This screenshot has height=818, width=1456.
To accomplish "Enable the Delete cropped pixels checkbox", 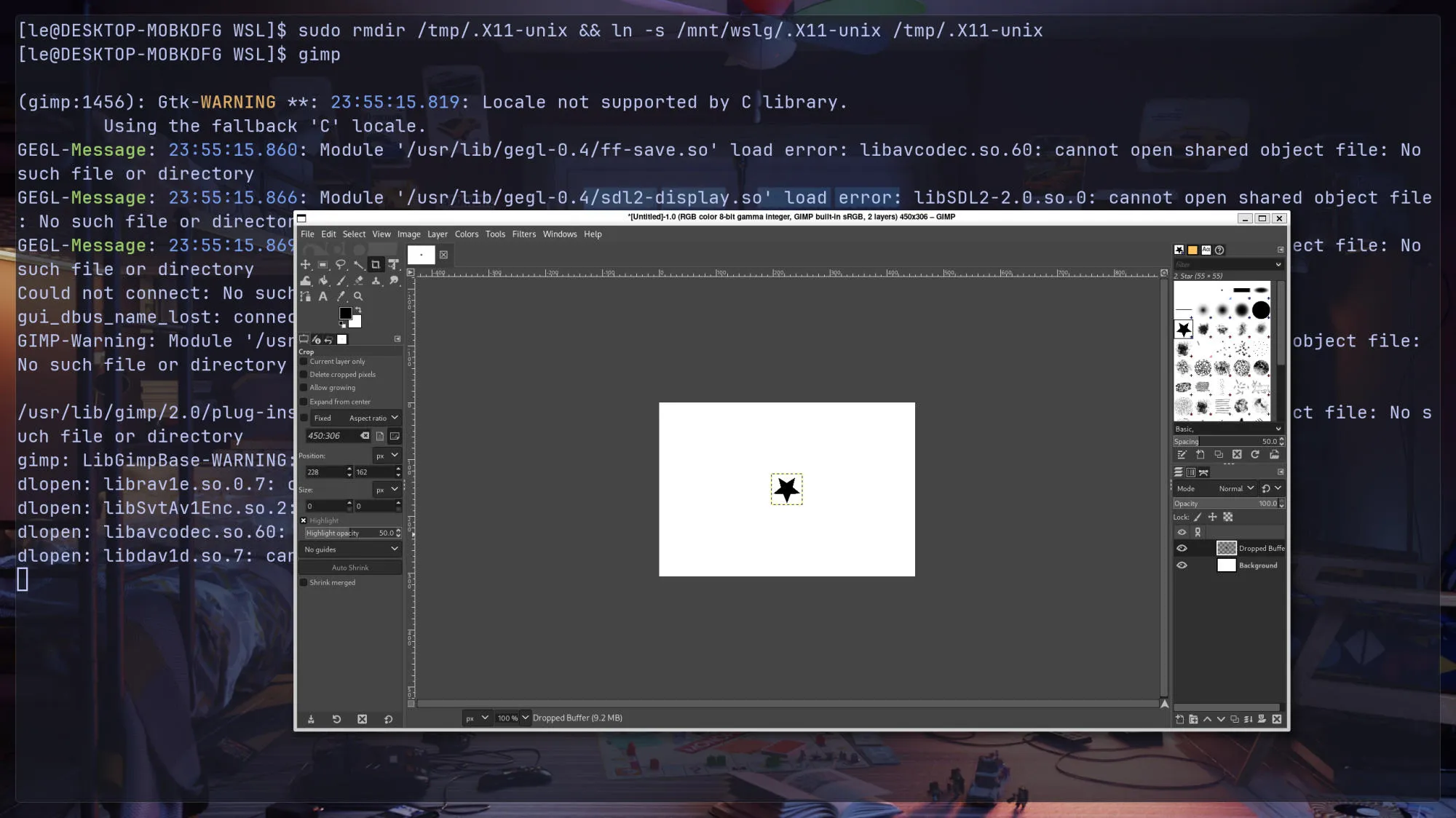I will [x=304, y=375].
